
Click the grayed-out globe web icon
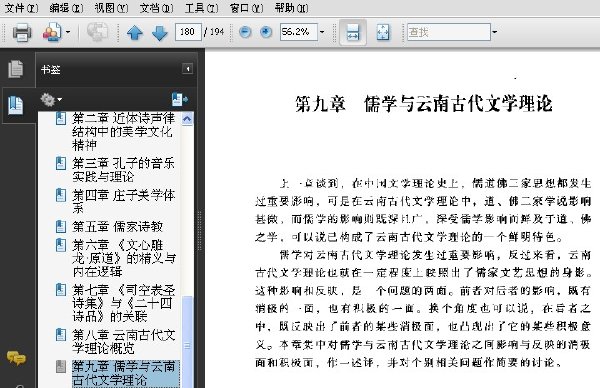pyautogui.click(x=97, y=32)
